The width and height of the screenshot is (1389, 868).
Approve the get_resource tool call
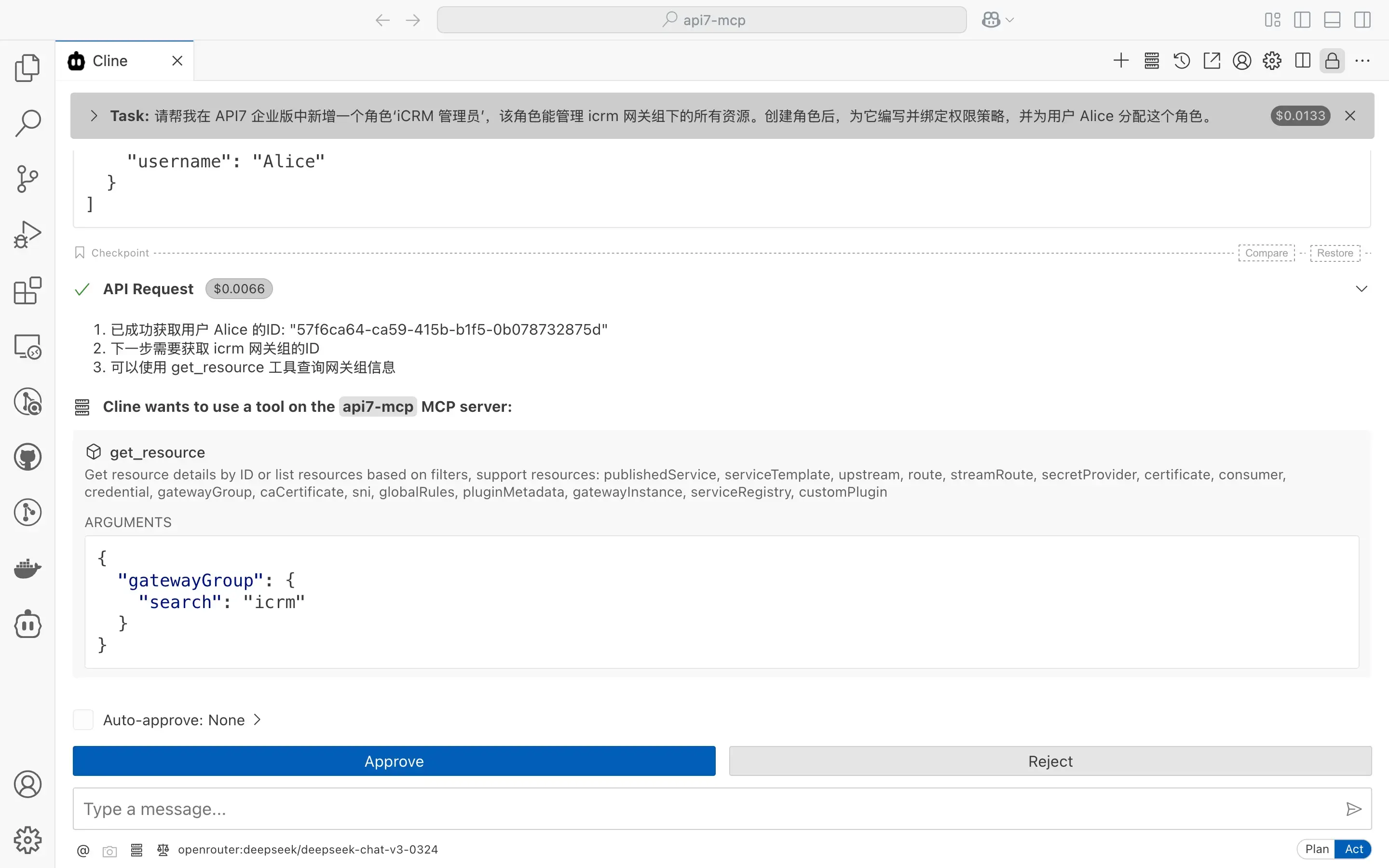[x=394, y=760]
